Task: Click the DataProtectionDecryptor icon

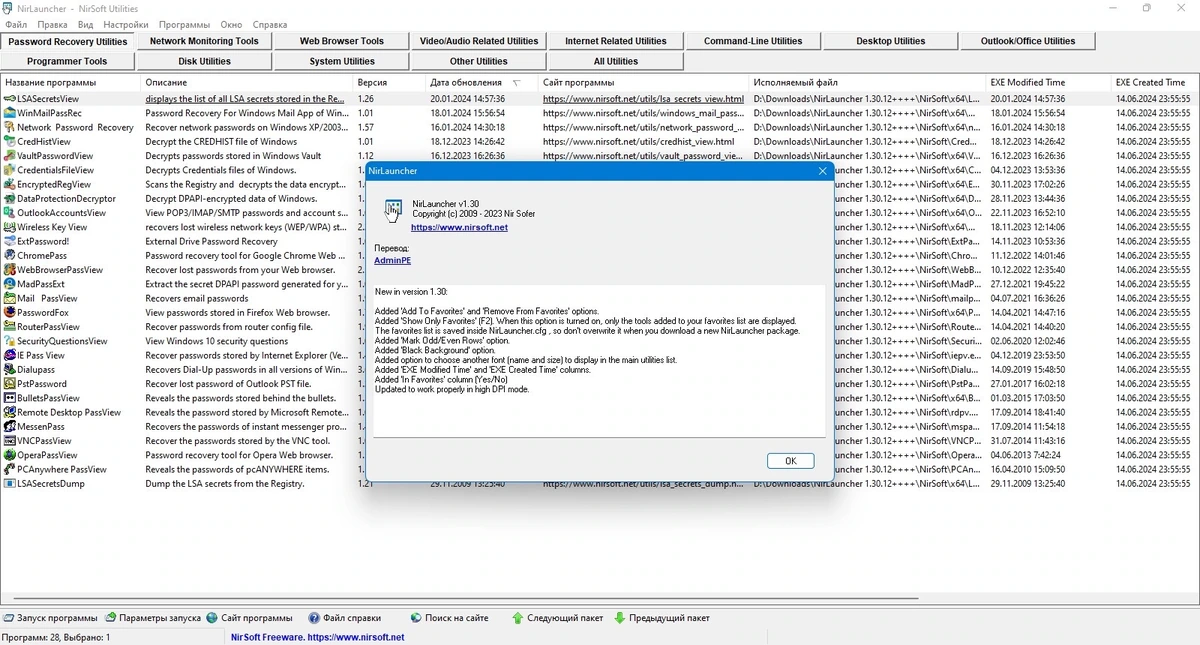Action: point(9,199)
